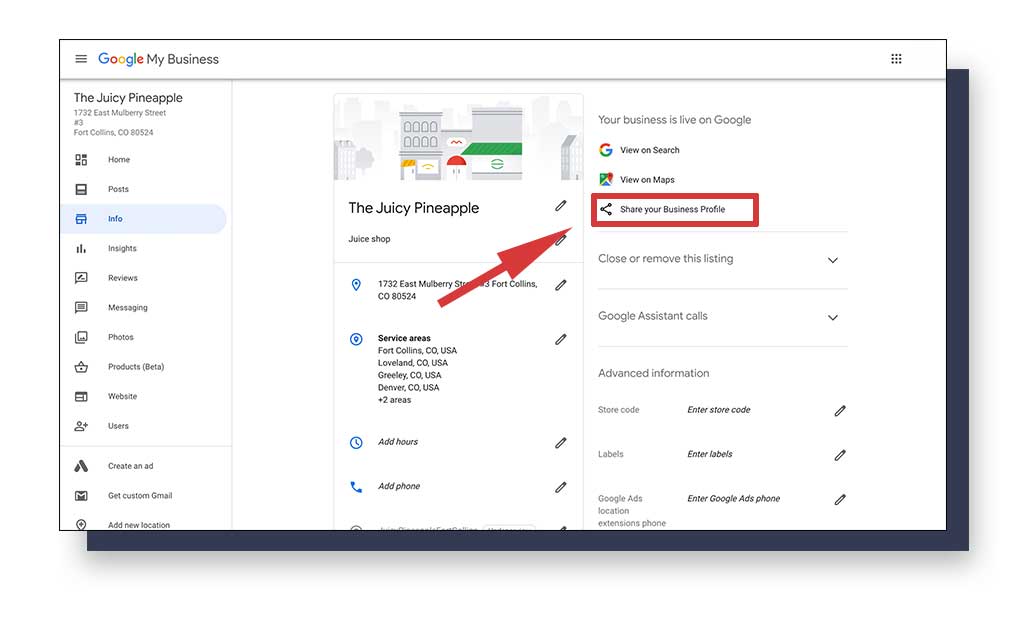Click the Home dashboard icon
Image resolution: width=1024 pixels, height=619 pixels.
pos(81,159)
